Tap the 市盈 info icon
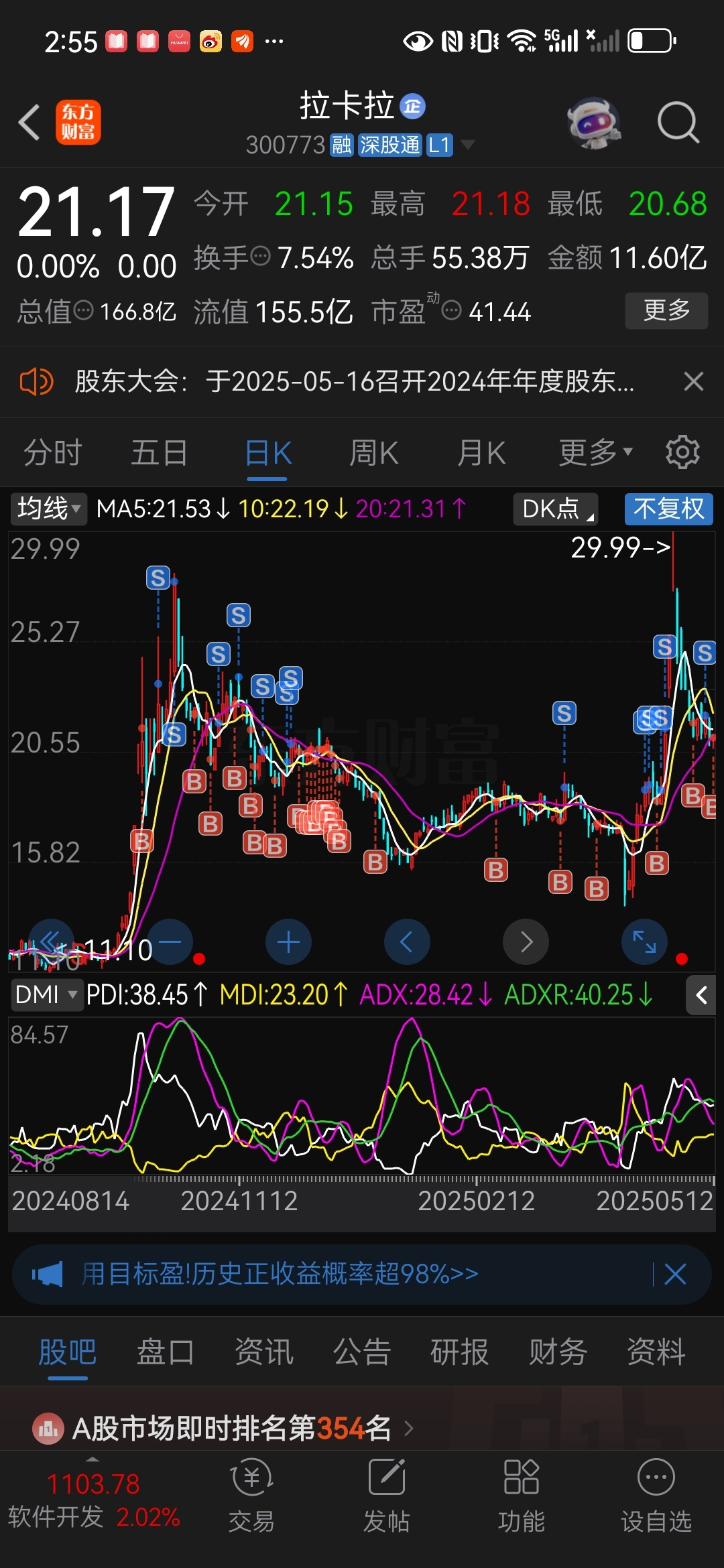 (452, 310)
